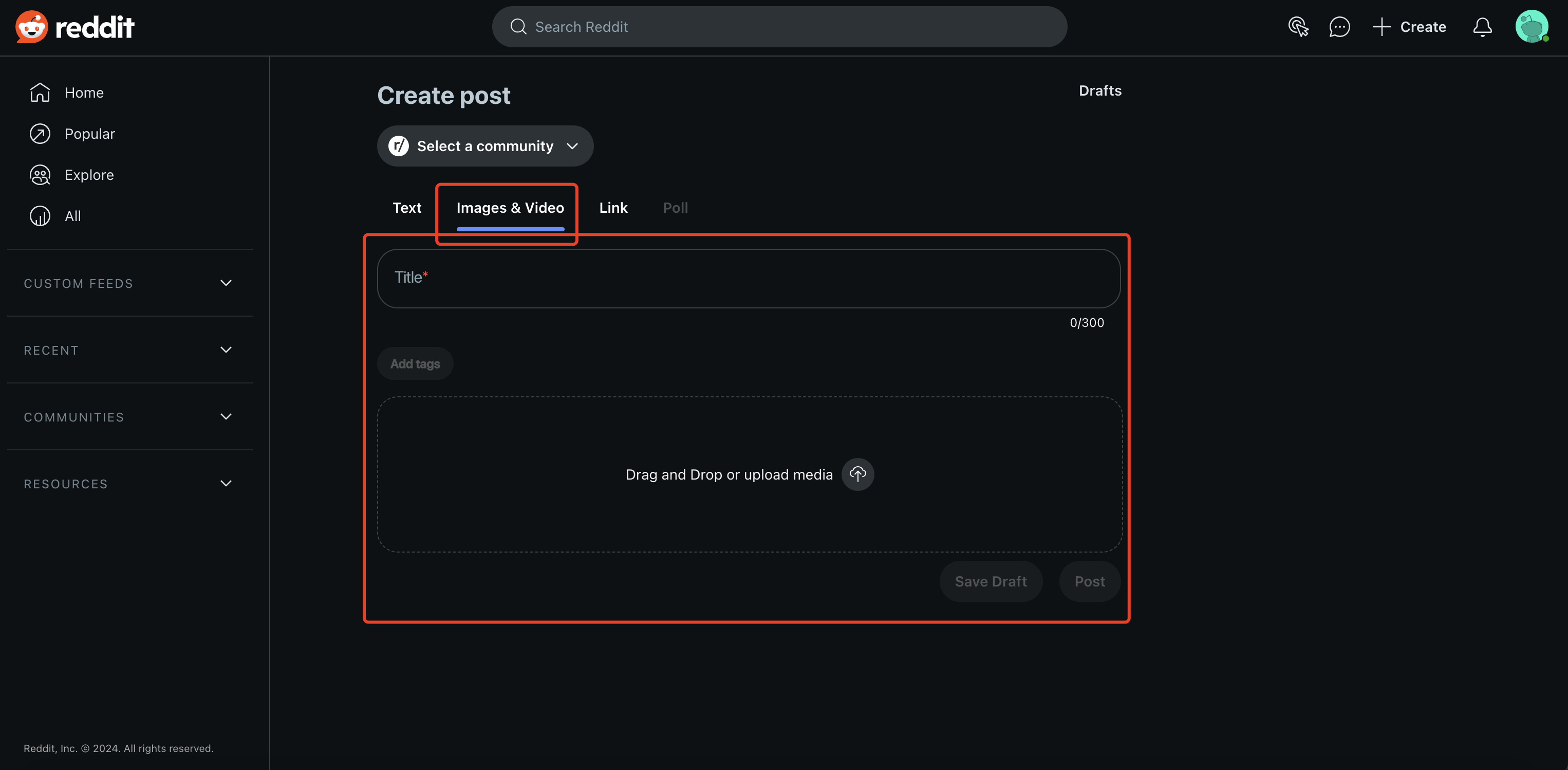The image size is (1568, 770).
Task: Open the advertise icon in header
Action: (x=1298, y=27)
